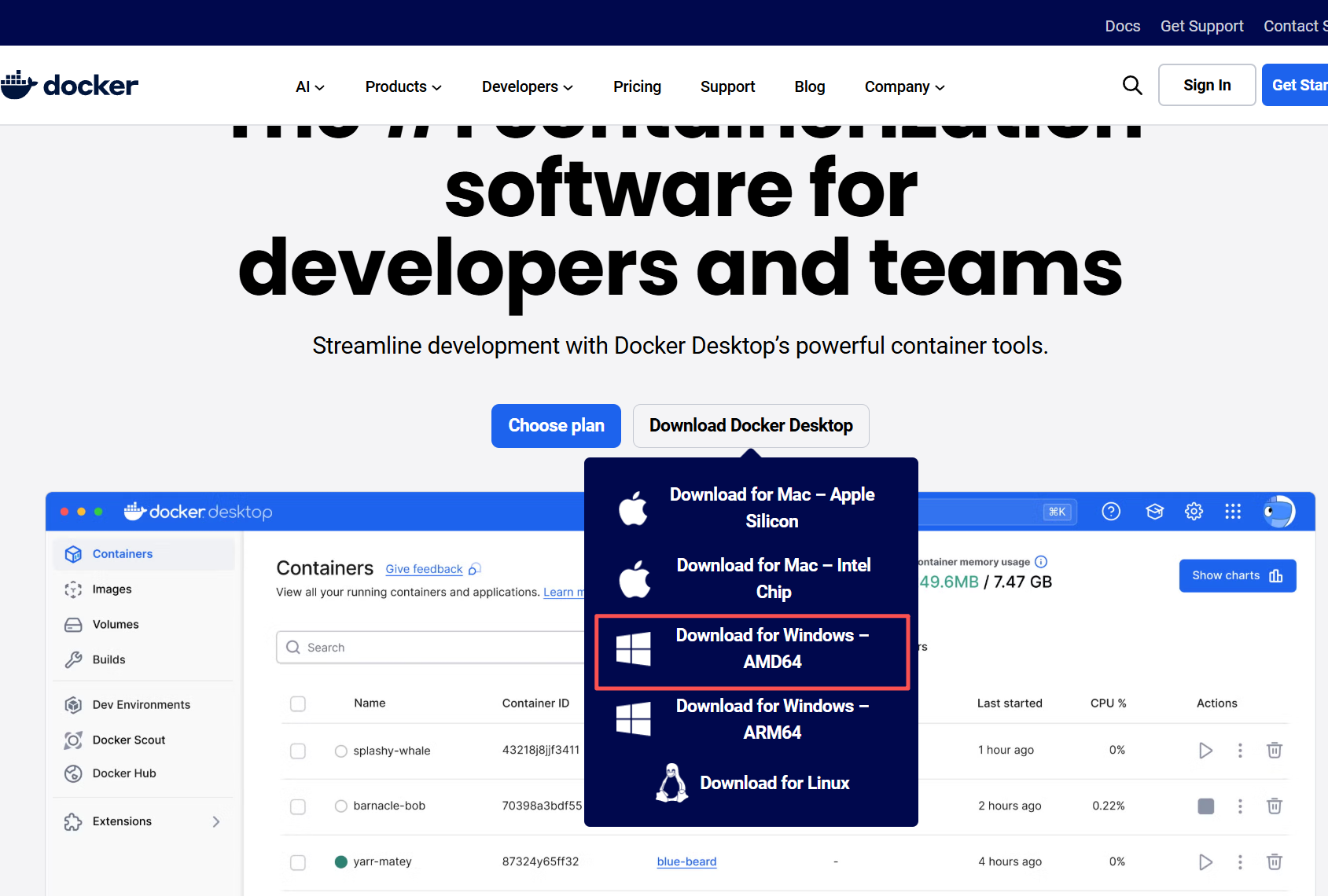Expand the Developers menu dropdown
The width and height of the screenshot is (1328, 896).
click(528, 86)
